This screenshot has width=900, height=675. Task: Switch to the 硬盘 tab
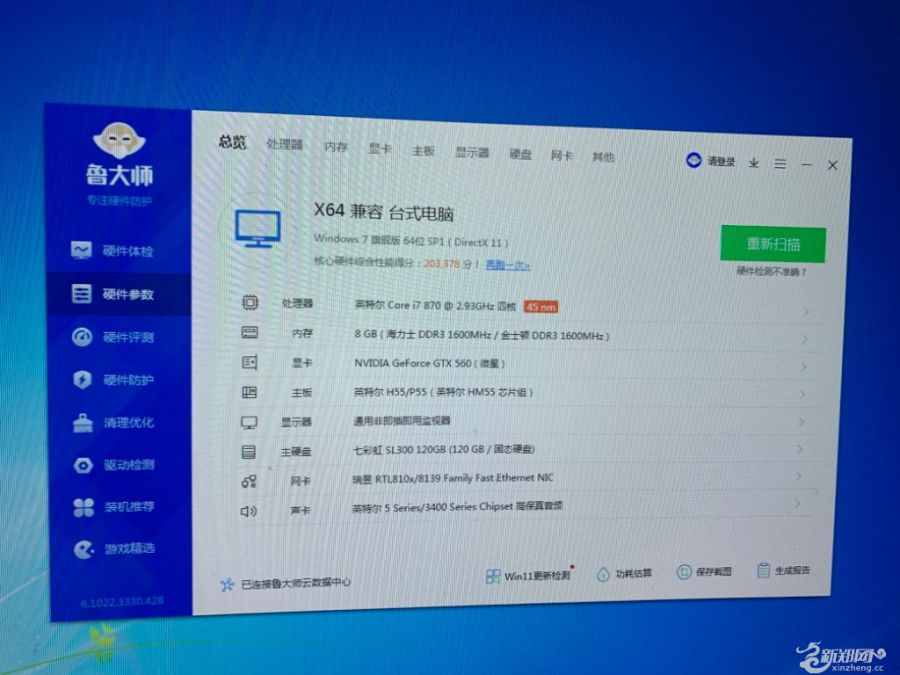click(521, 154)
